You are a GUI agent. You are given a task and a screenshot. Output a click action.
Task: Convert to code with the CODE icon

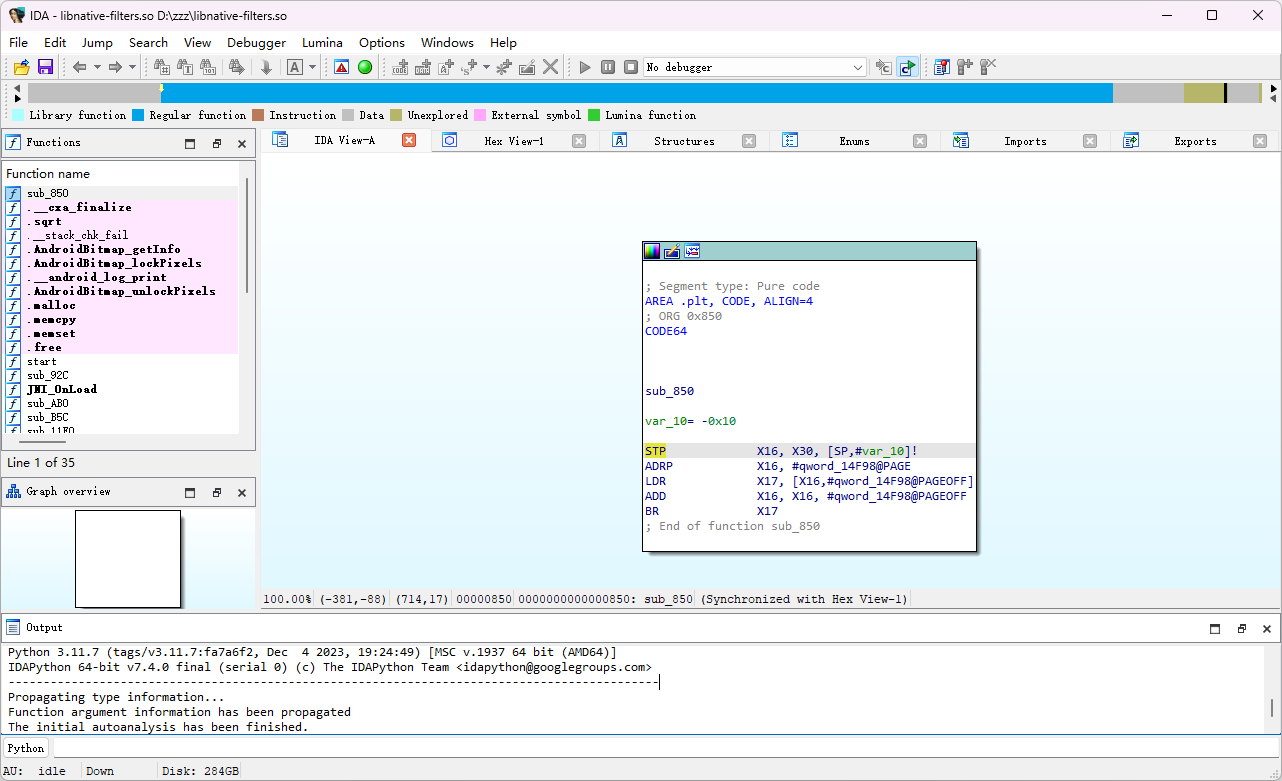[x=401, y=67]
